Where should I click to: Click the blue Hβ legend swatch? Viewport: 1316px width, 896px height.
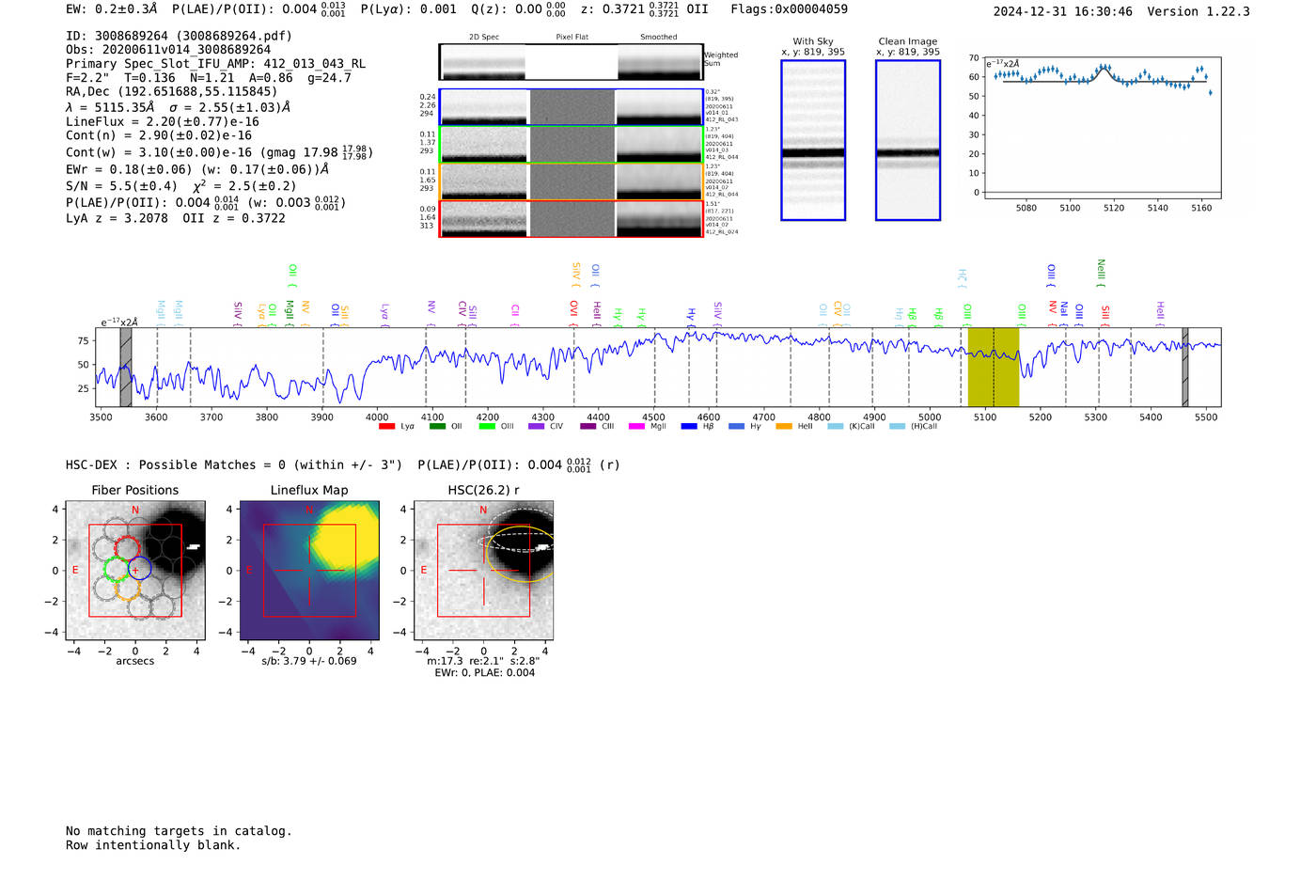[689, 427]
